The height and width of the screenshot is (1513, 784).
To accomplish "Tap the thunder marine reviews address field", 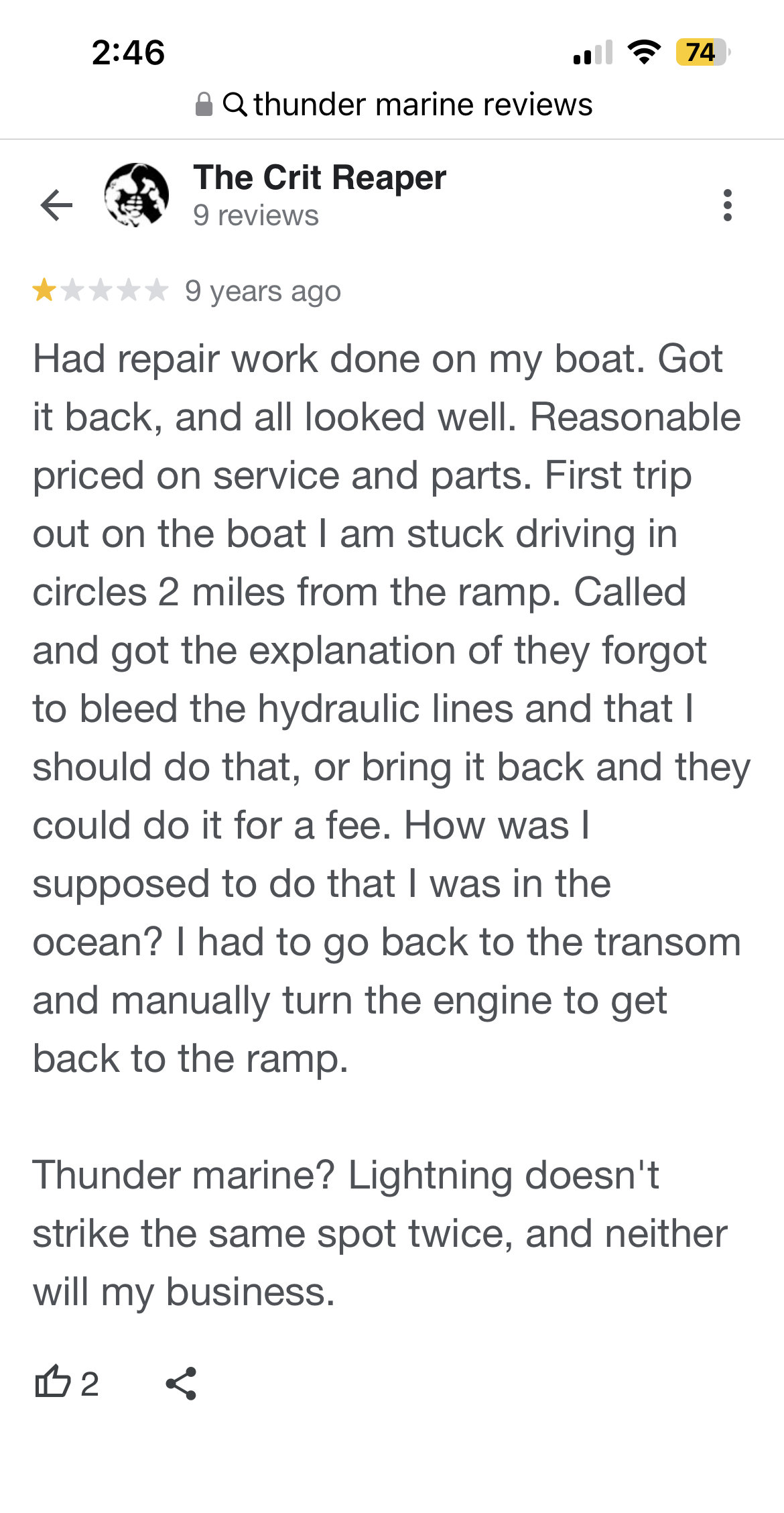I will (x=394, y=105).
